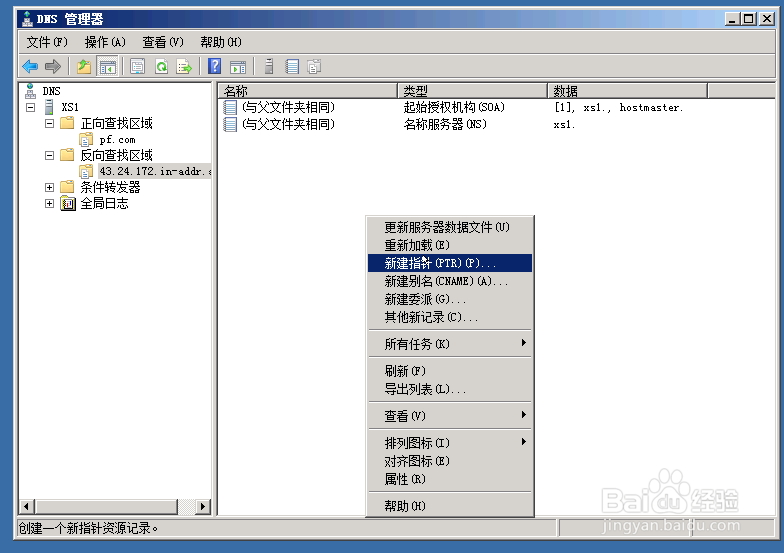Select the DNS root node icon

click(30, 90)
